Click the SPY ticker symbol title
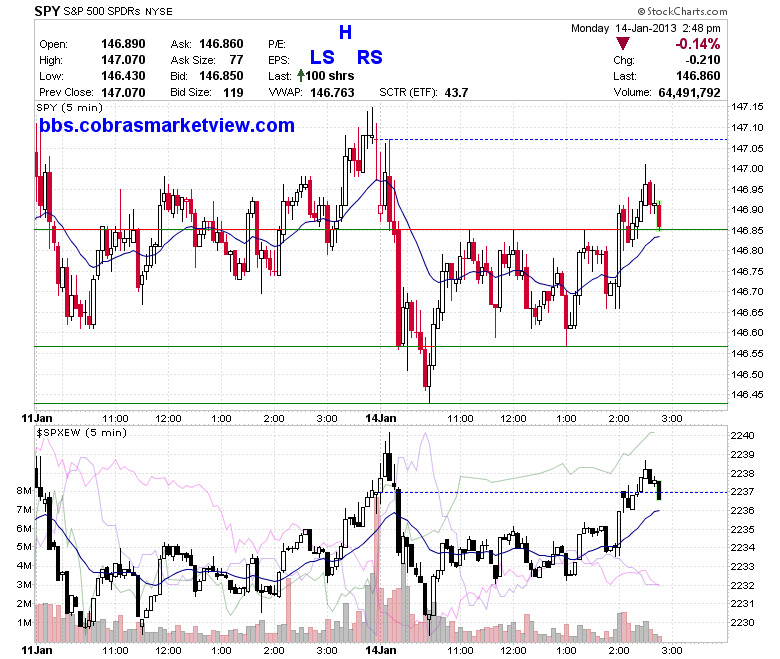The width and height of the screenshot is (780, 659). pyautogui.click(x=47, y=11)
